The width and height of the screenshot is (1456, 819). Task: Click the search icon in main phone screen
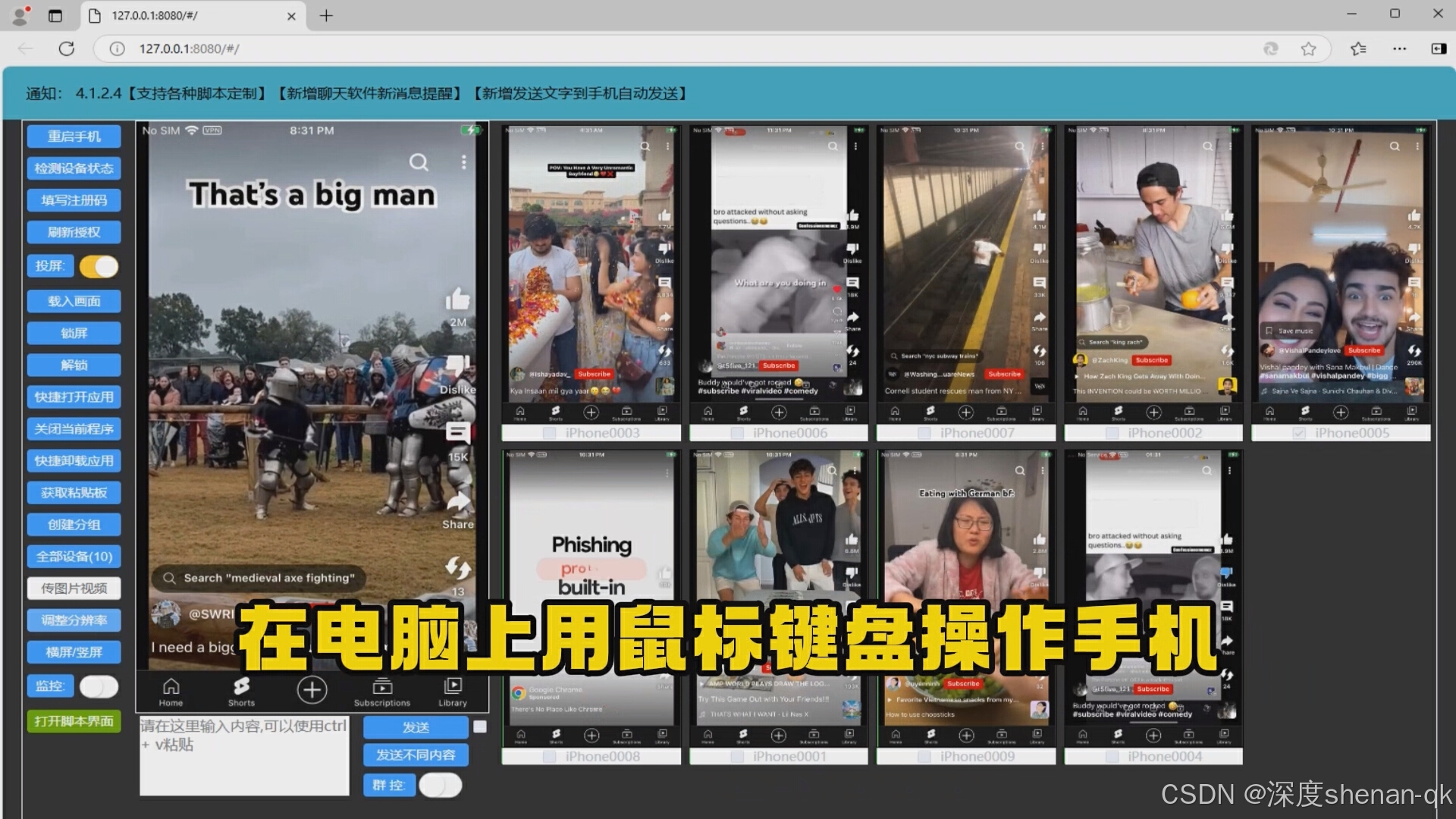[419, 162]
